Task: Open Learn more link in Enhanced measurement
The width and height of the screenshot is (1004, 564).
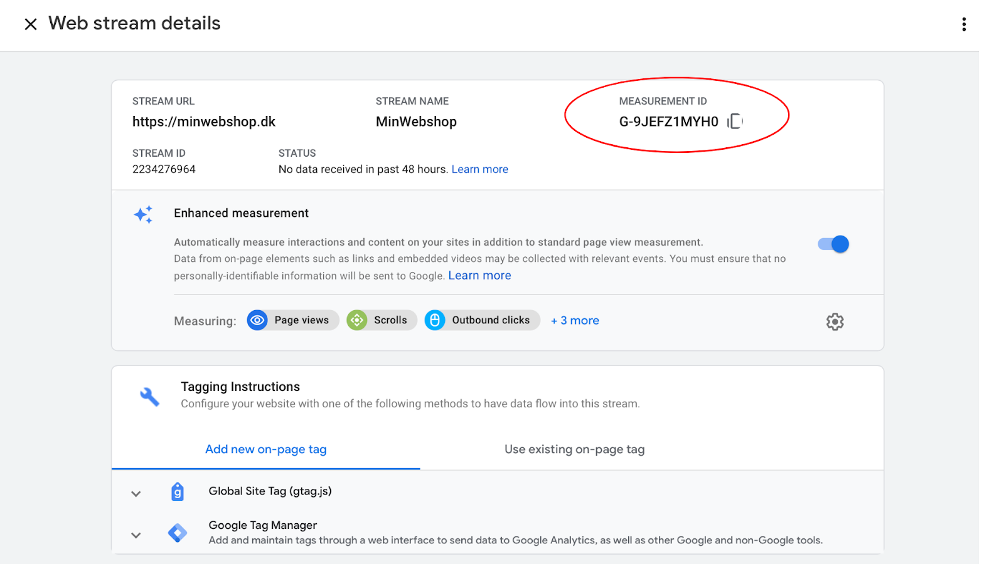Action: [480, 275]
